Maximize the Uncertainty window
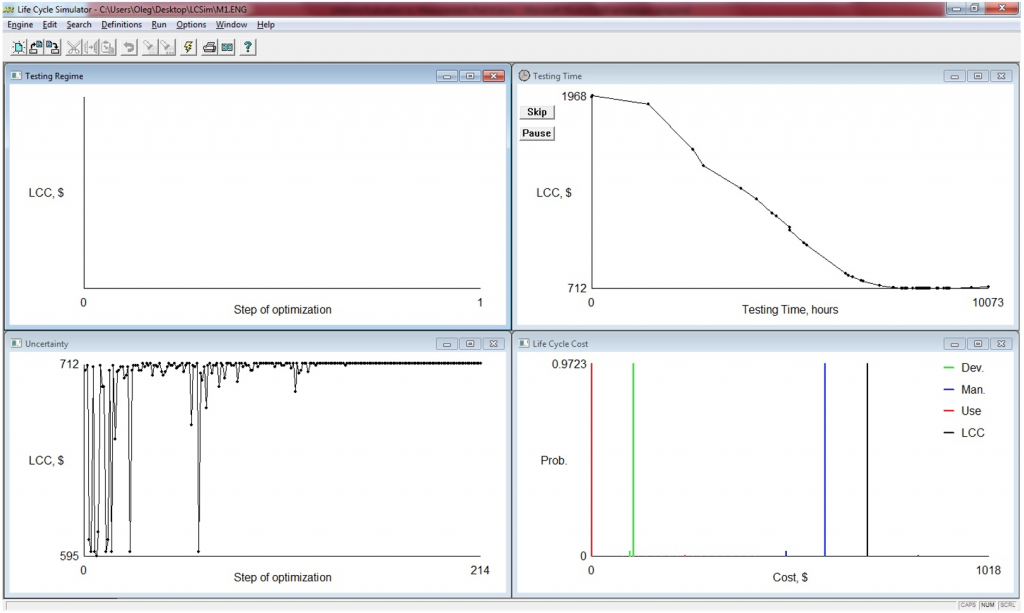The width and height of the screenshot is (1024, 613). point(469,343)
